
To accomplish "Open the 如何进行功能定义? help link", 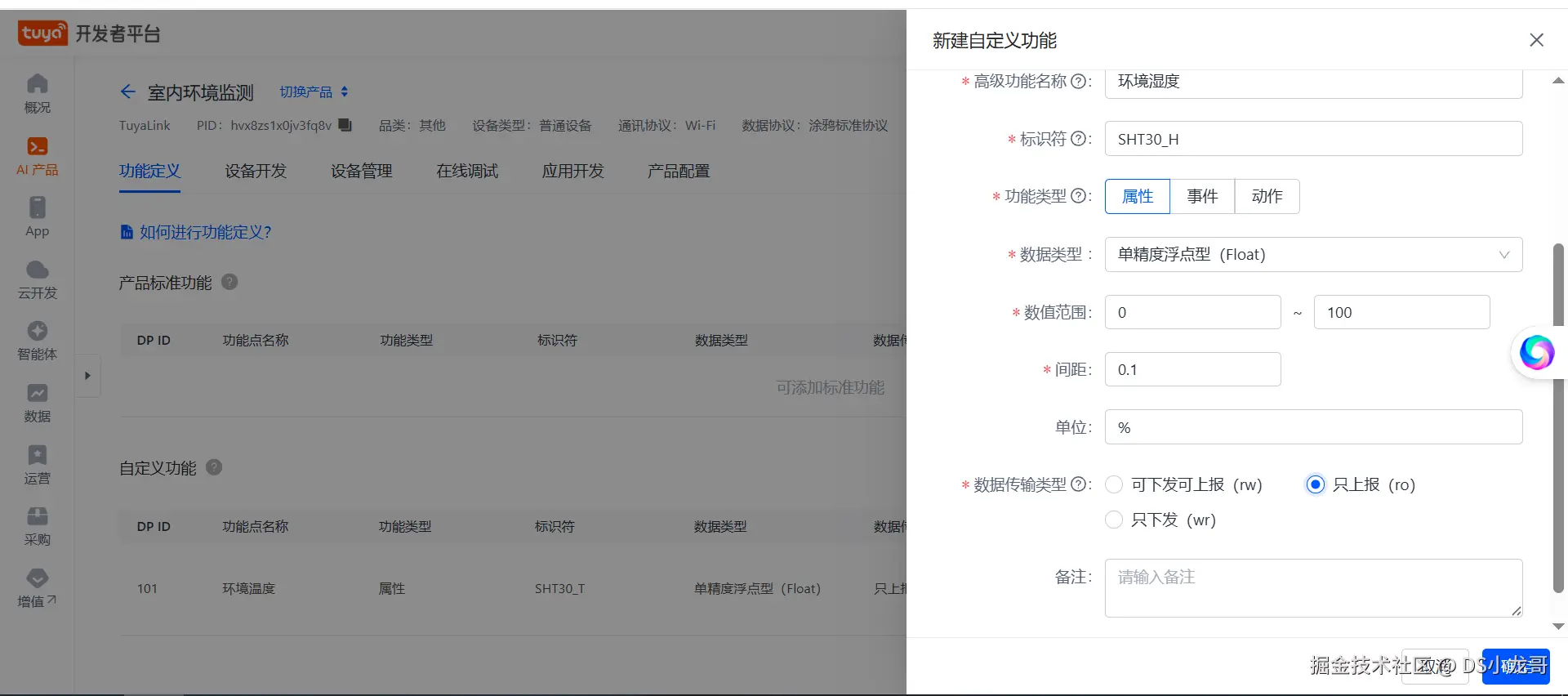I will point(196,232).
